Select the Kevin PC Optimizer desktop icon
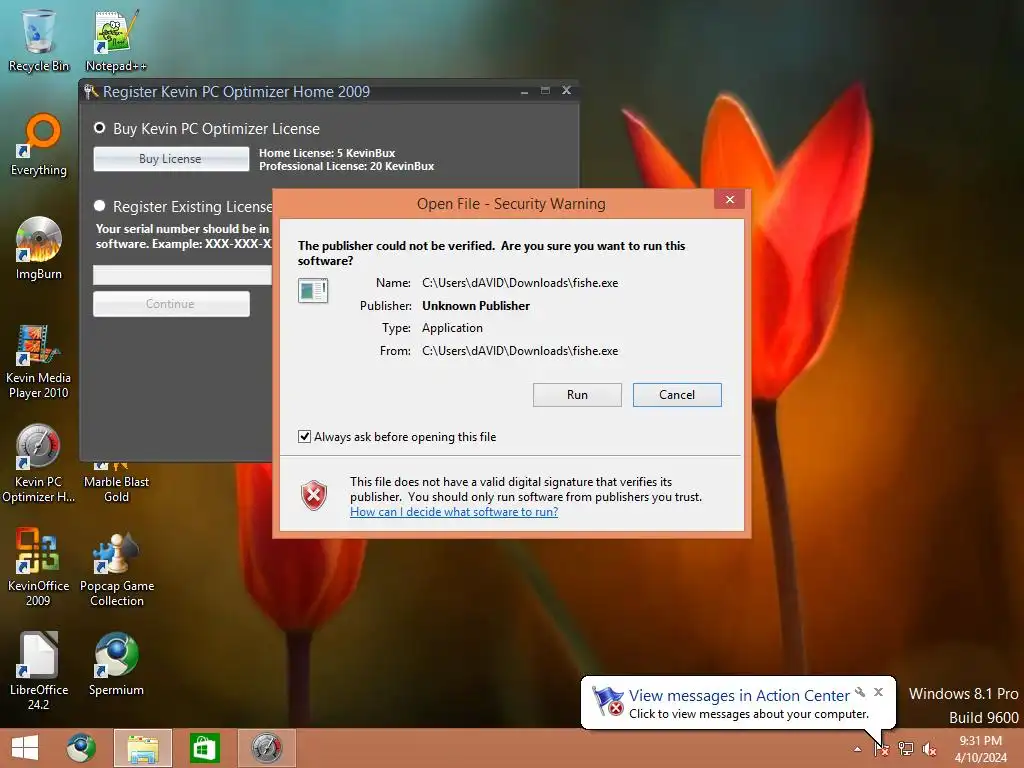This screenshot has height=768, width=1024. tap(39, 464)
